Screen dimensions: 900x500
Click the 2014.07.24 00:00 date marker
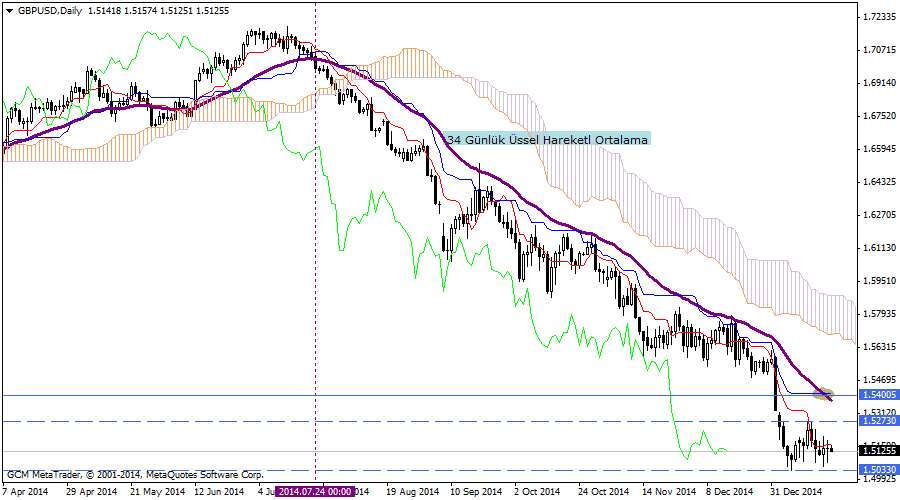(314, 492)
